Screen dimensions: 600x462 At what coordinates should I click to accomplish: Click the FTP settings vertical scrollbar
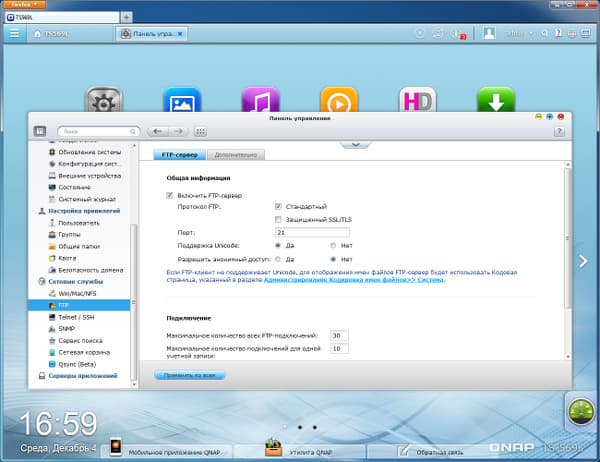568,237
